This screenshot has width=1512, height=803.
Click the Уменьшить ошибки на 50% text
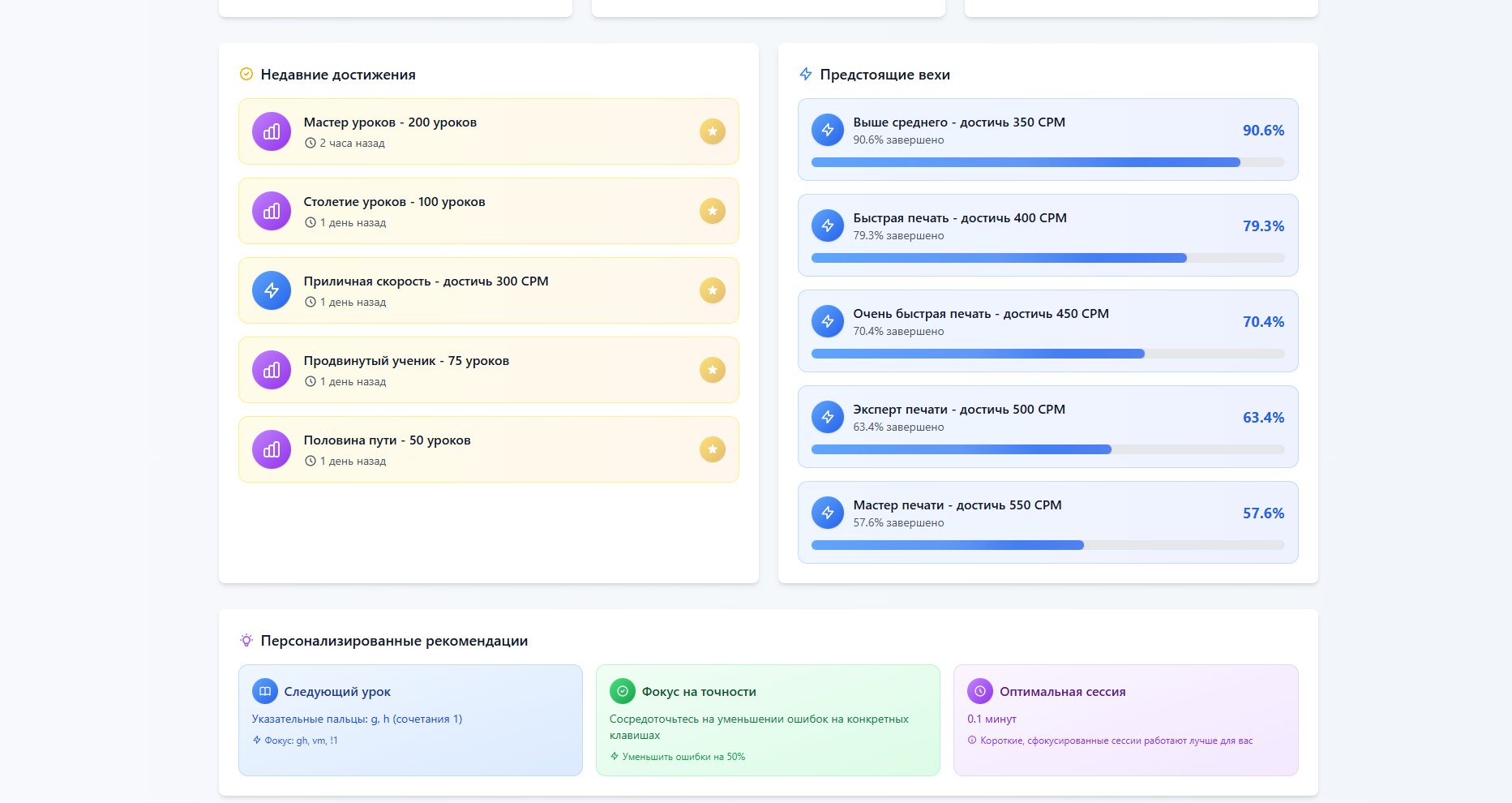[x=683, y=757]
